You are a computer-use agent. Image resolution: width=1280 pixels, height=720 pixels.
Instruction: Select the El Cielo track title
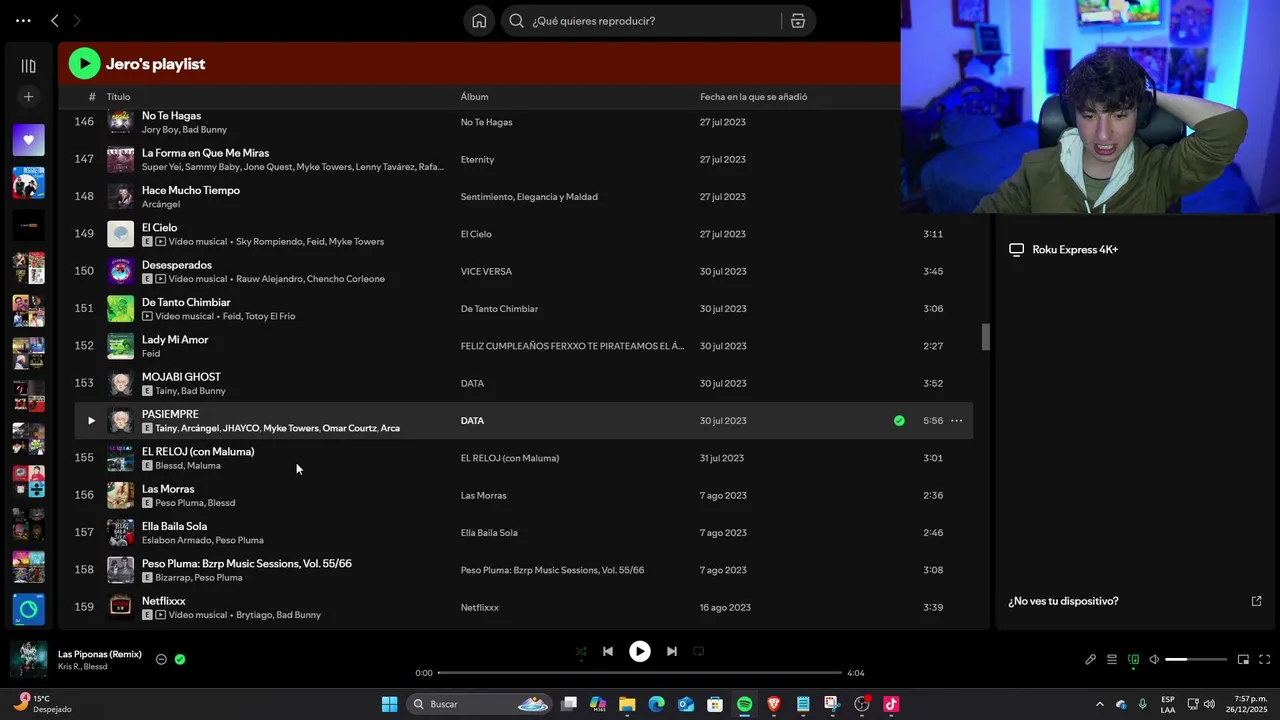pyautogui.click(x=159, y=228)
